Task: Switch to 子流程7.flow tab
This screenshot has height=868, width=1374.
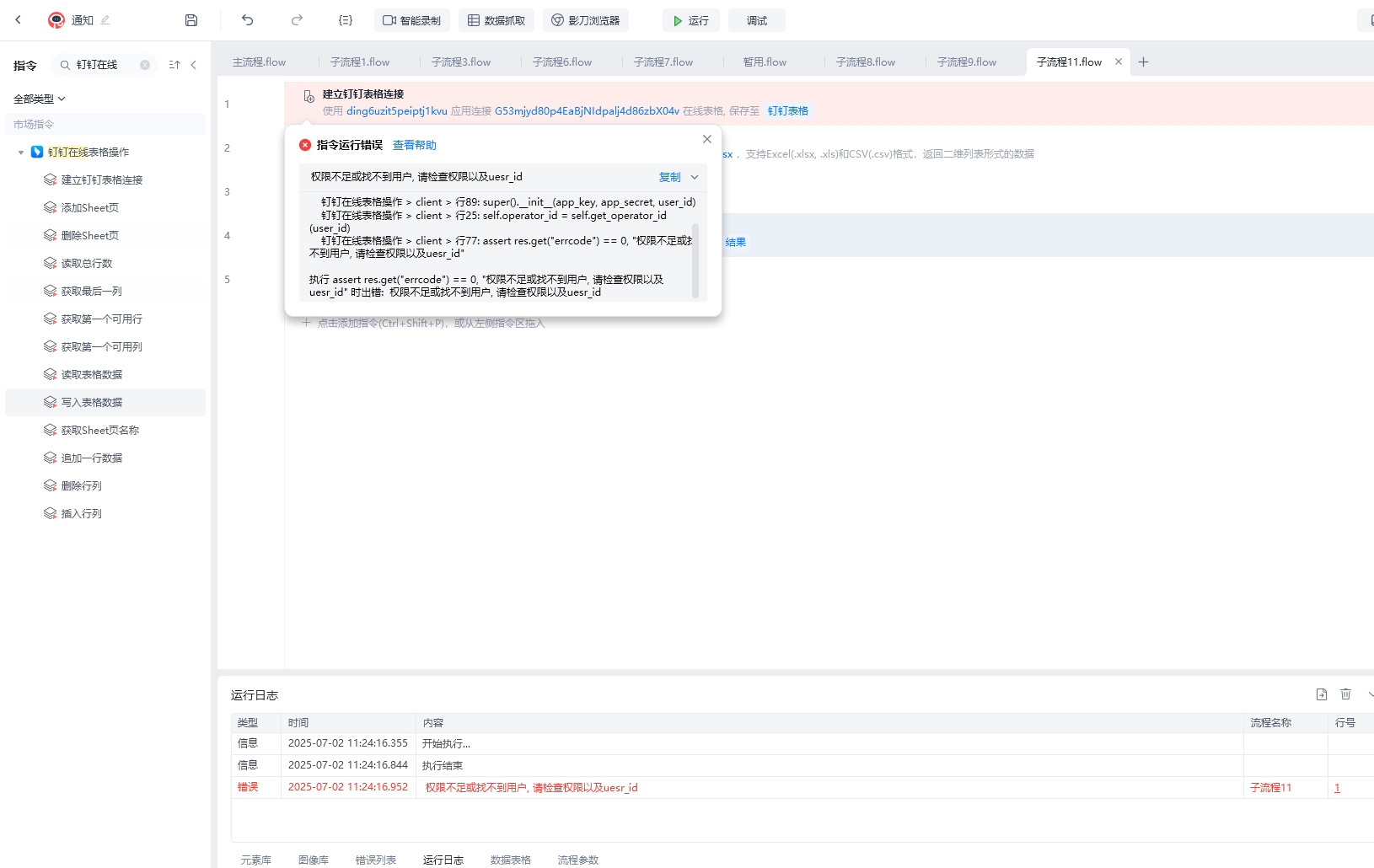Action: (663, 62)
